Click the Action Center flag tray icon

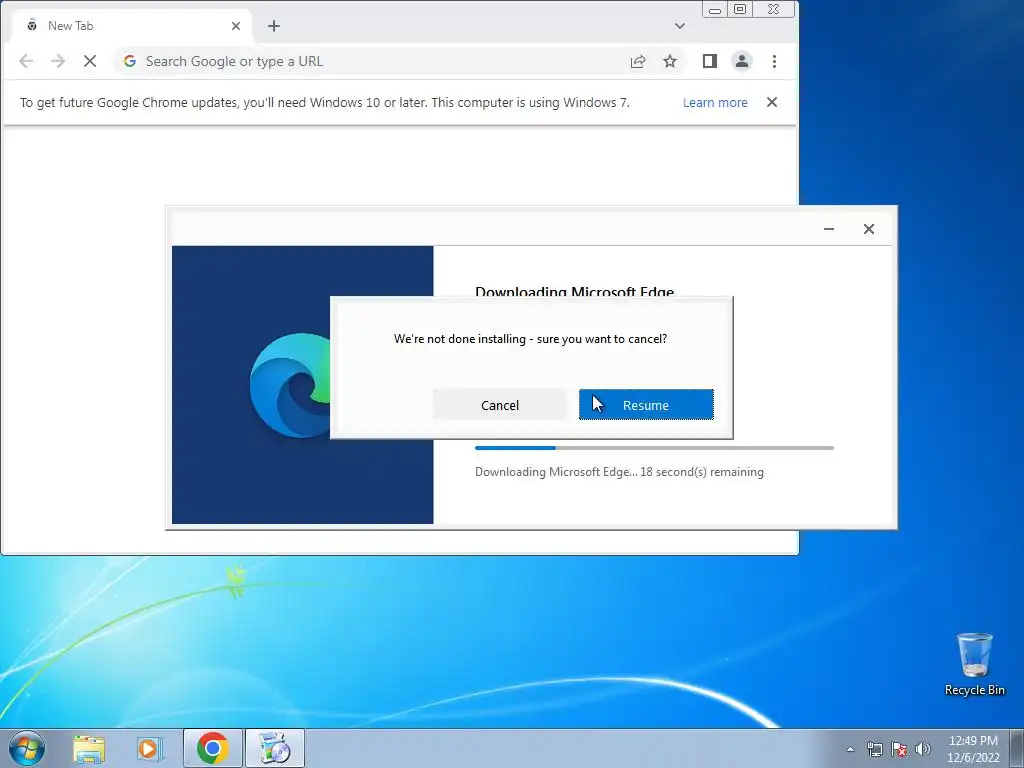899,749
